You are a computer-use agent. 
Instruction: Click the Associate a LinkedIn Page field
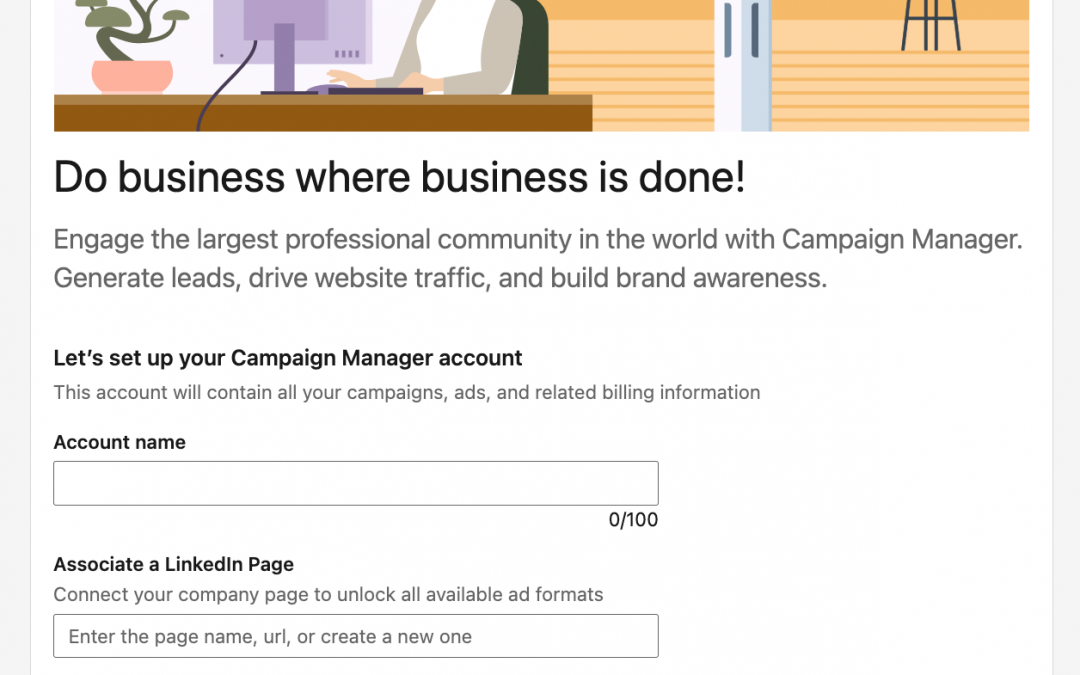click(355, 636)
